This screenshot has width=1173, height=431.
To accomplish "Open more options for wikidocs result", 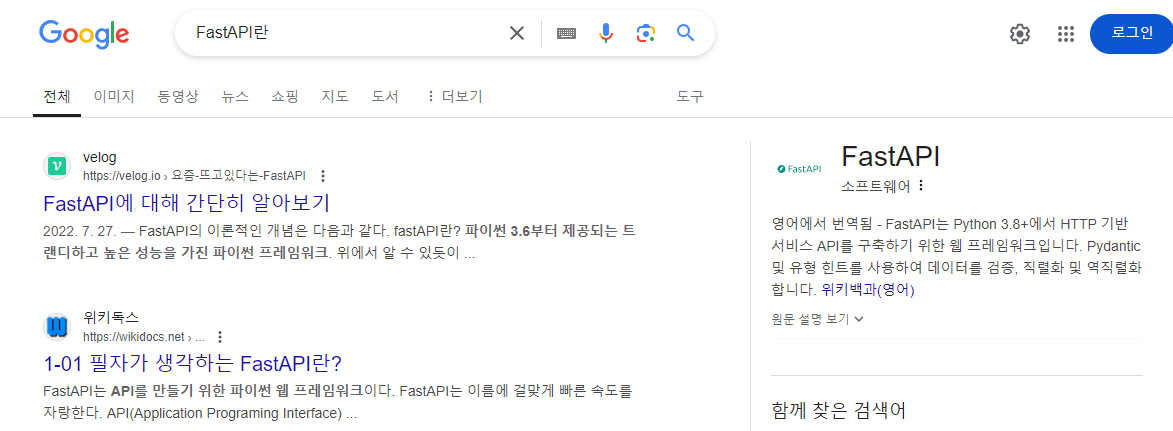I will coord(219,337).
